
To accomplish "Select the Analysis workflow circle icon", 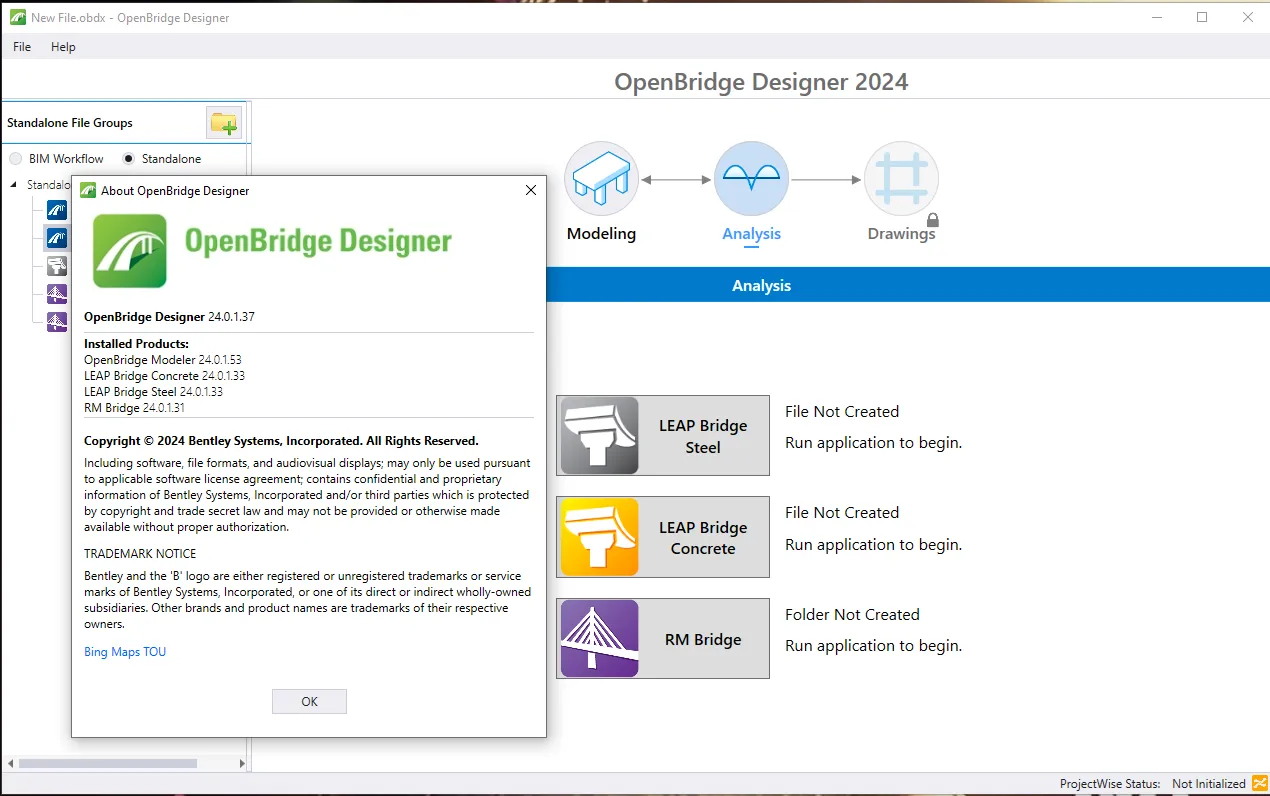I will (x=751, y=178).
